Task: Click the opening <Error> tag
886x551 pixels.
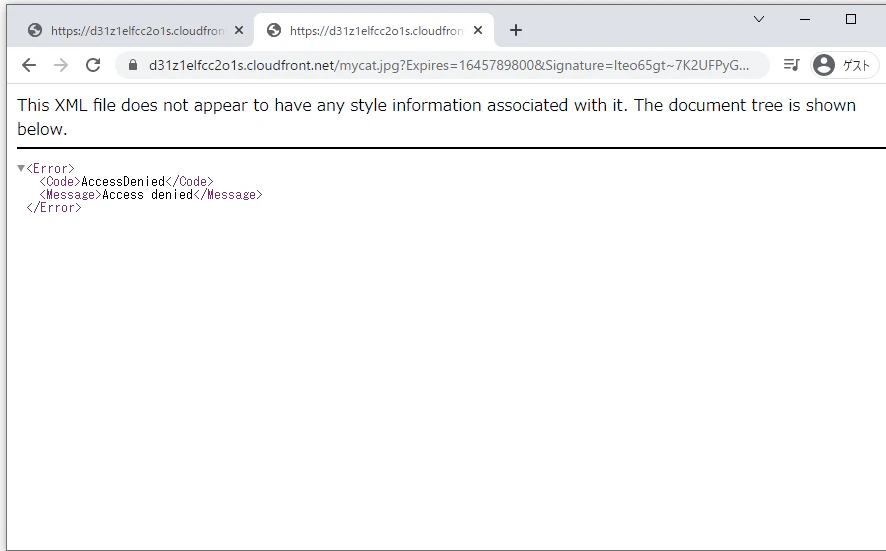Action: [x=50, y=168]
